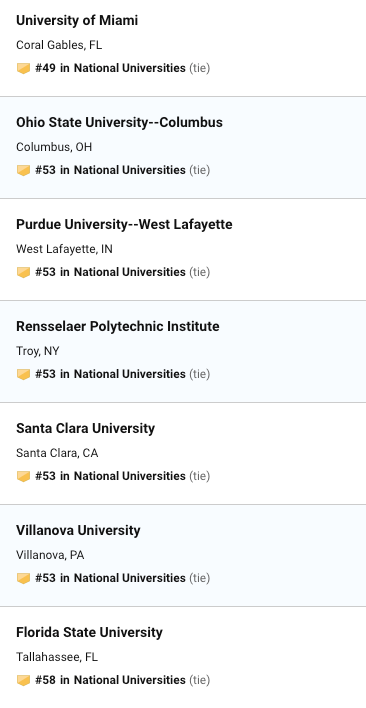
Task: Click the Tallahassee, FL location text
Action: [x=57, y=657]
